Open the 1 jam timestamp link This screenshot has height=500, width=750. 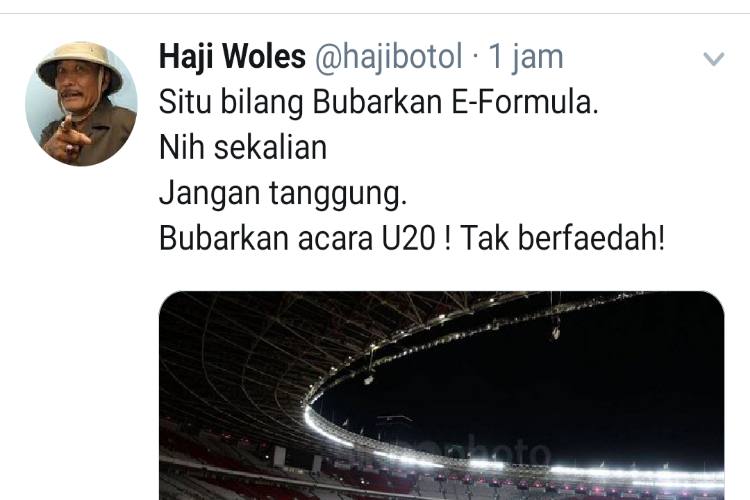tap(526, 57)
